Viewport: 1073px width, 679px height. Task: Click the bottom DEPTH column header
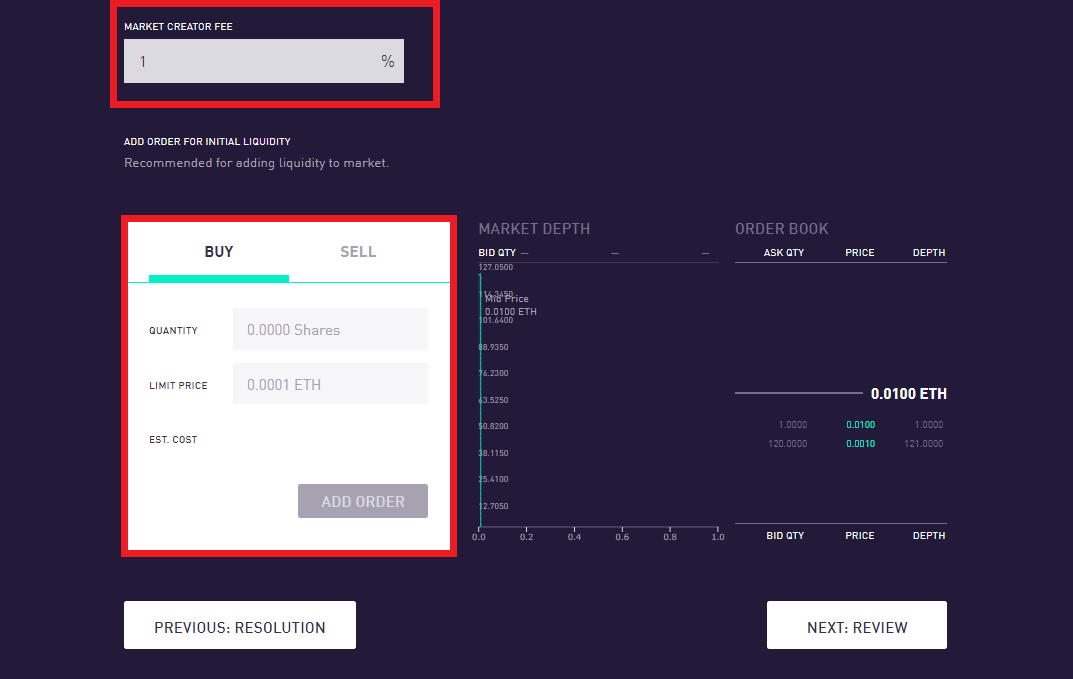pos(929,535)
